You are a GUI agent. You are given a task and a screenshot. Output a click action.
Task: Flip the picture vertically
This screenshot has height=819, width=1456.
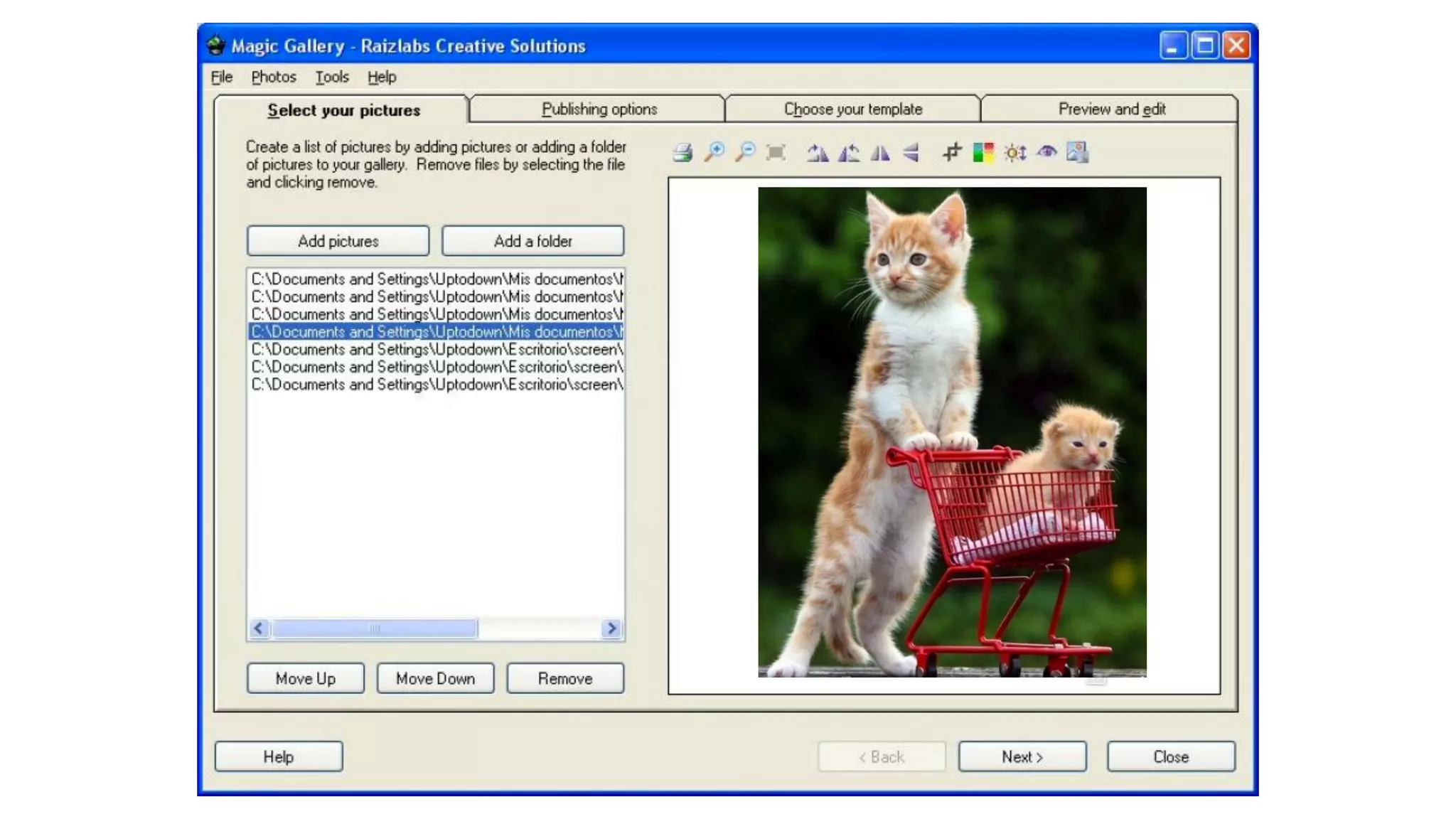click(911, 152)
